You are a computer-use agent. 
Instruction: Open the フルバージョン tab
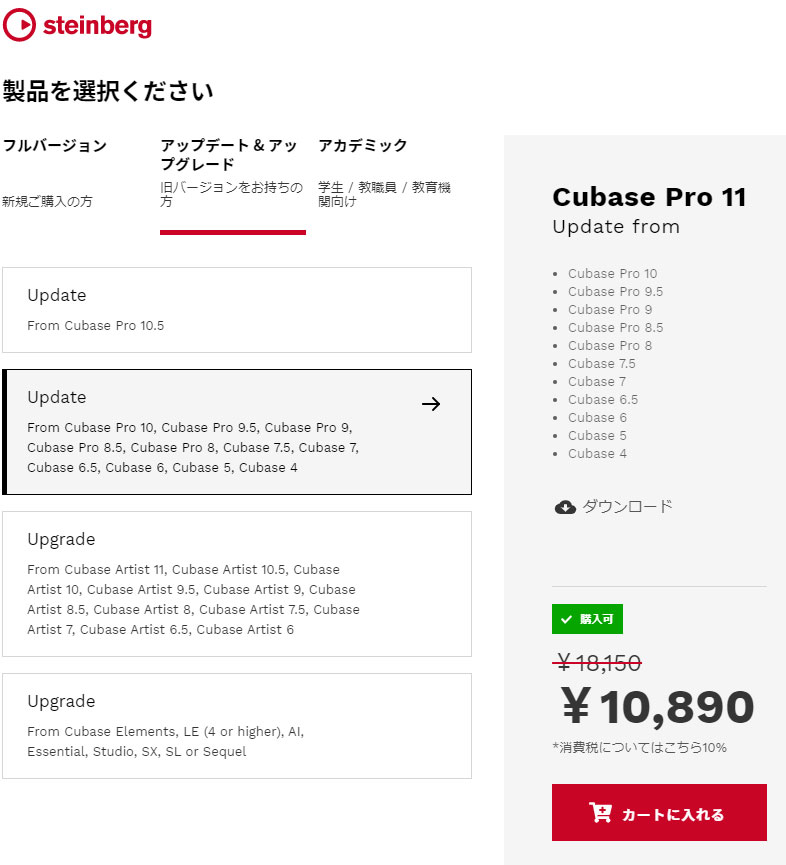(x=55, y=172)
